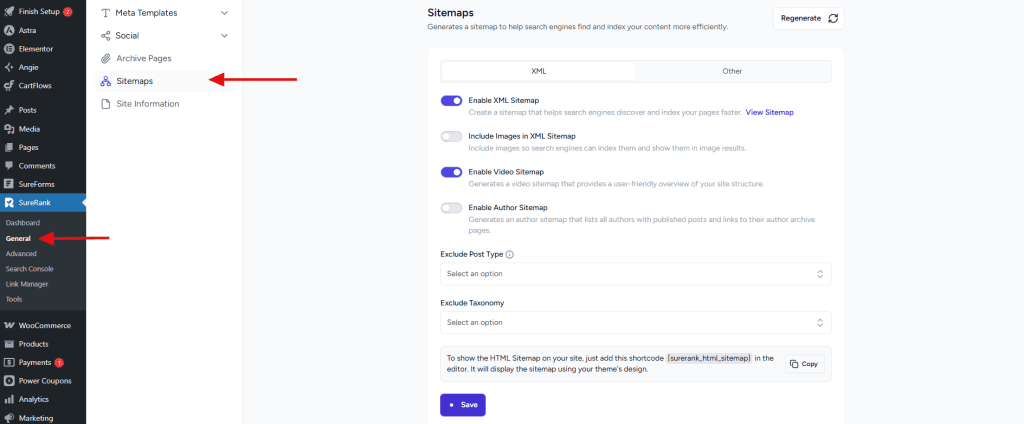Toggle the Enable Author Sitemap switch
The width and height of the screenshot is (1024, 424).
tap(451, 207)
